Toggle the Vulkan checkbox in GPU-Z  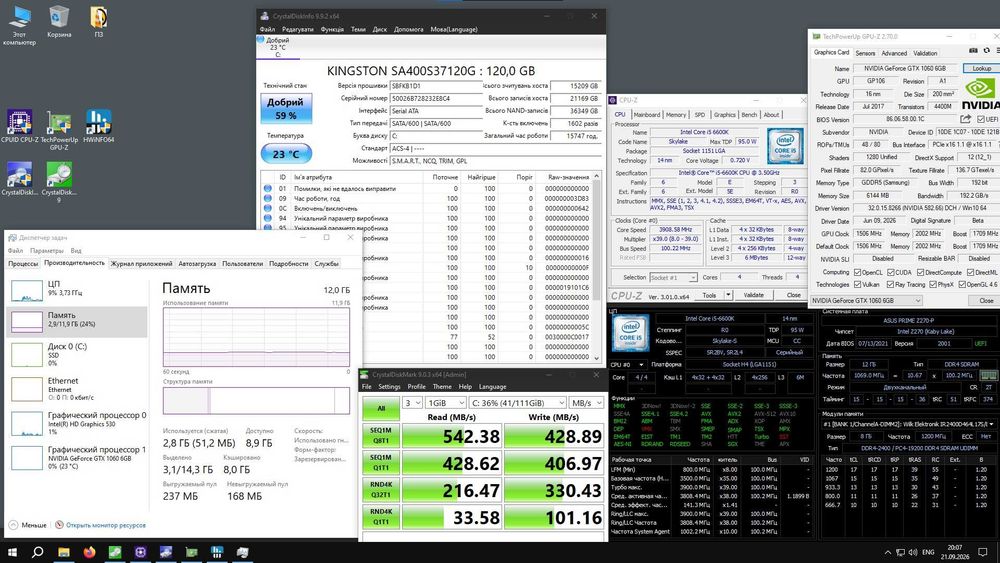point(857,284)
